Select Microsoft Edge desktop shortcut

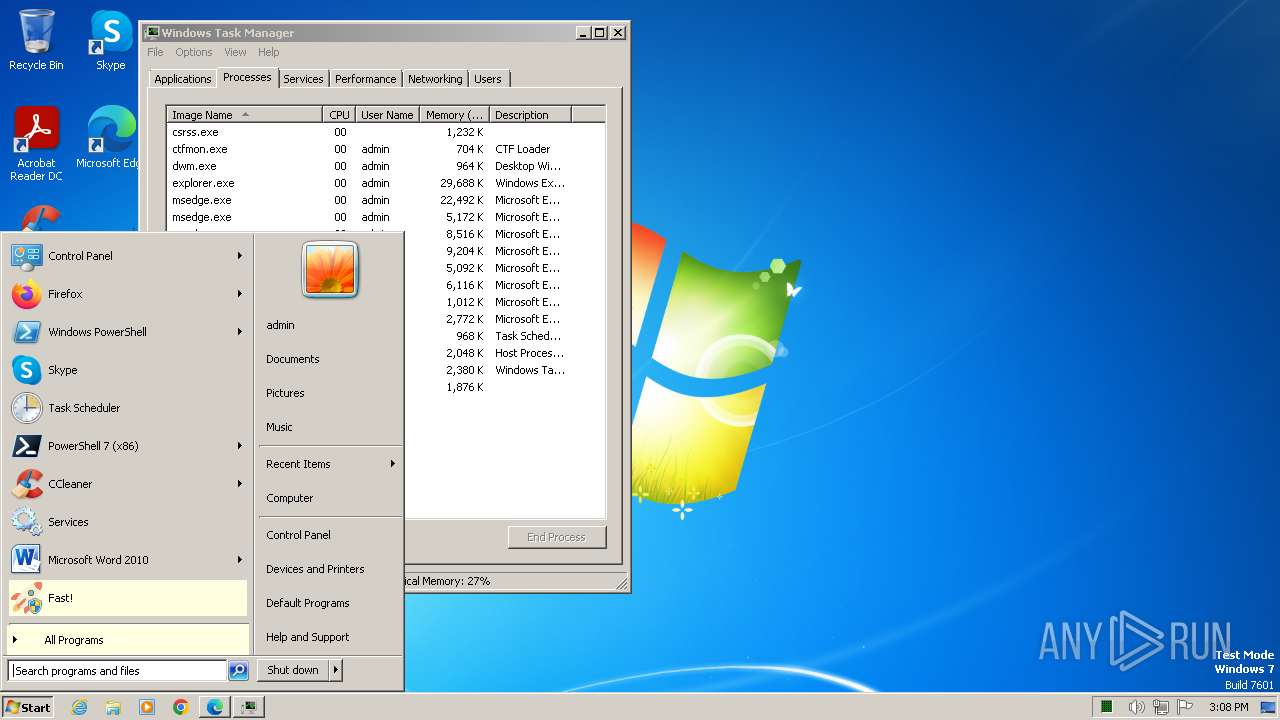tap(108, 138)
